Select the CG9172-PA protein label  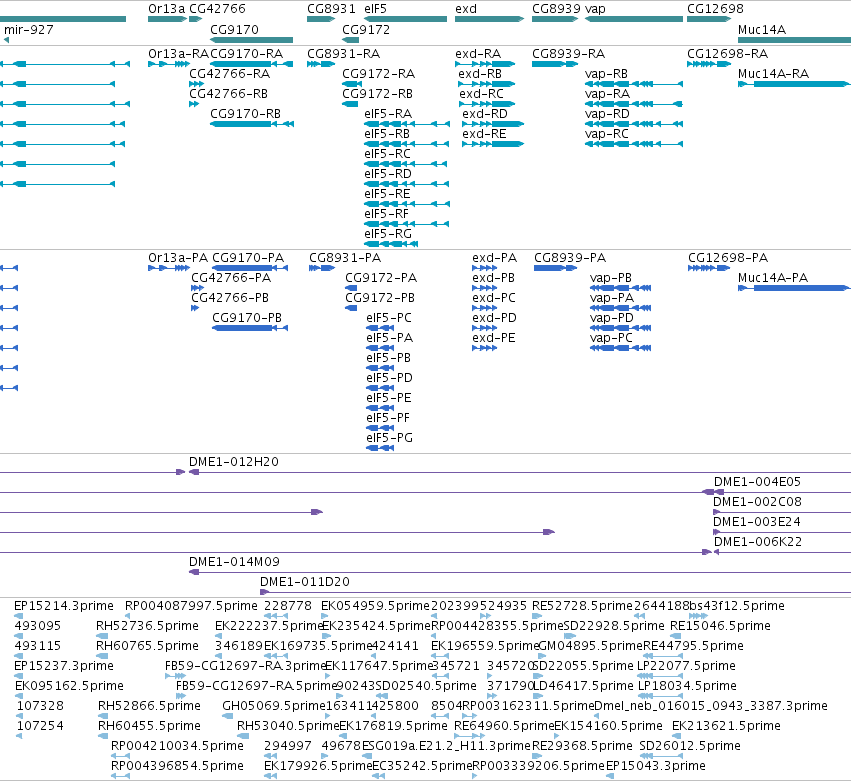381,278
